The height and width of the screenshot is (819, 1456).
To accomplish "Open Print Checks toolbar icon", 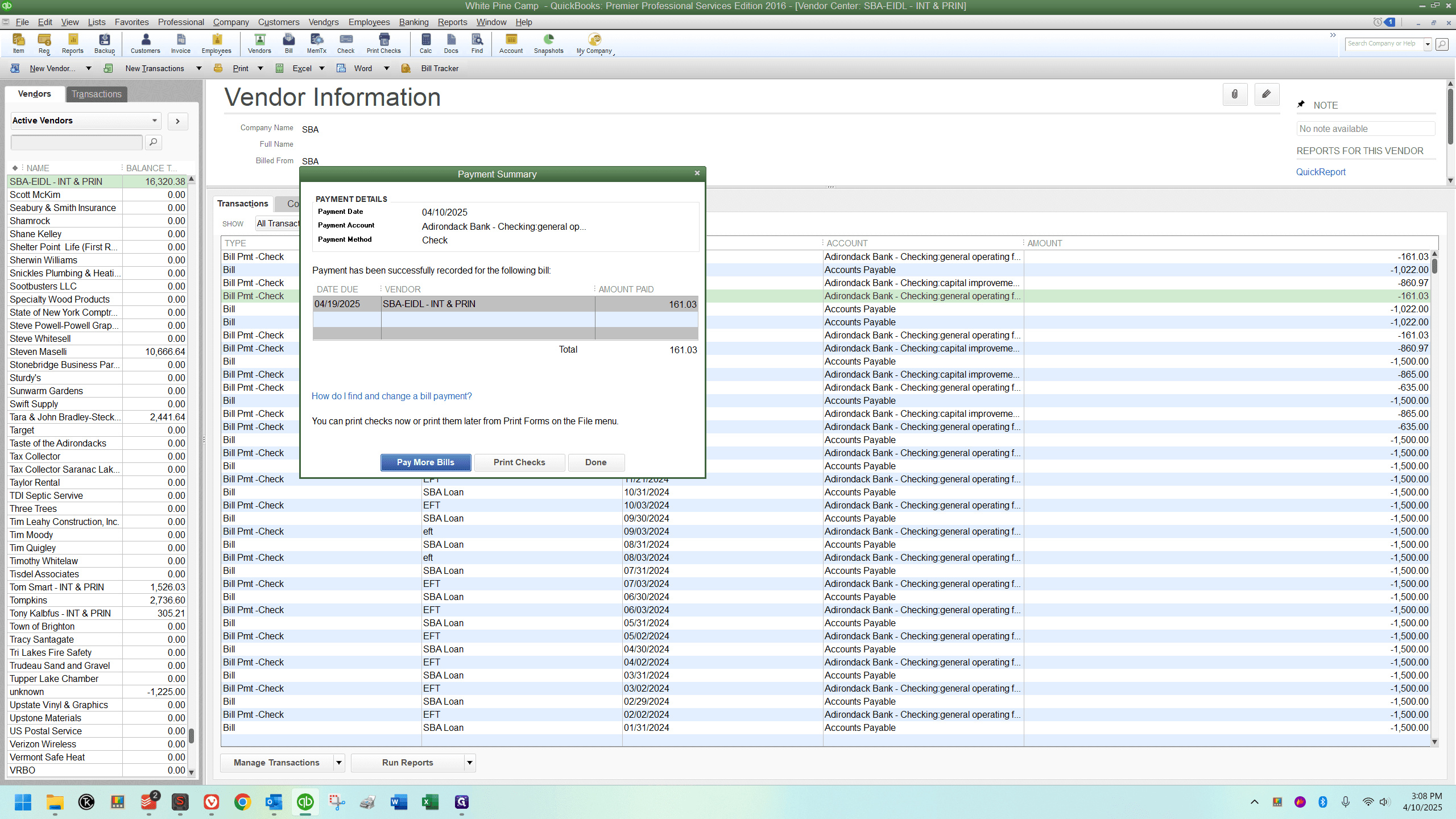I will click(384, 43).
